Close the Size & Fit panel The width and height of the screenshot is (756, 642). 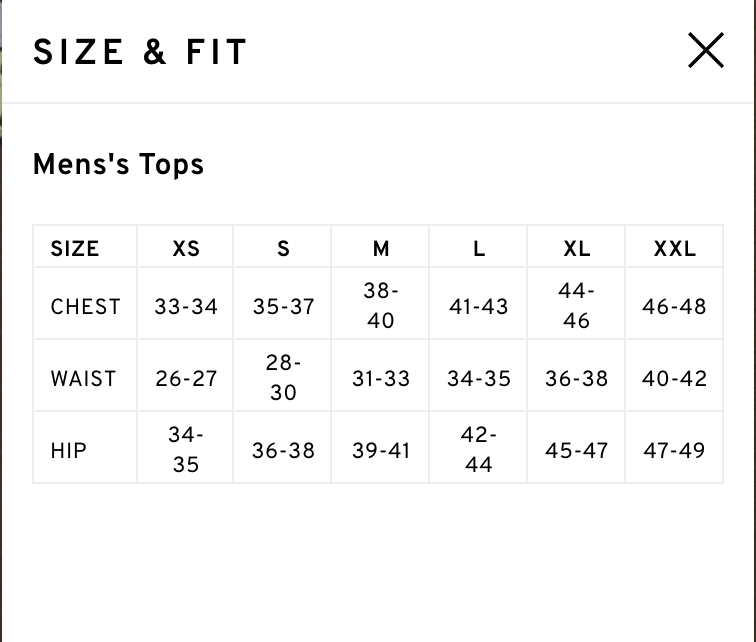point(705,50)
